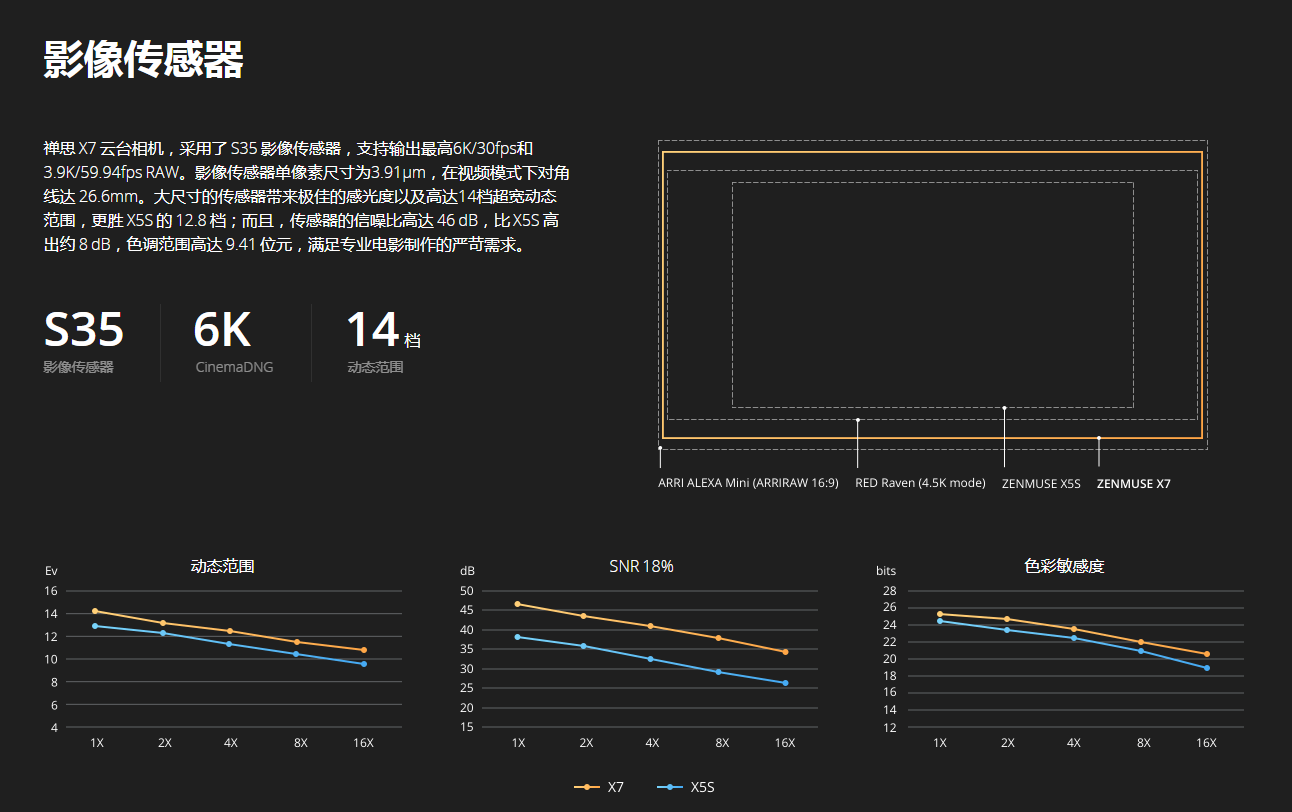
Task: Click the 色彩敏感度 chart title
Action: point(1064,566)
